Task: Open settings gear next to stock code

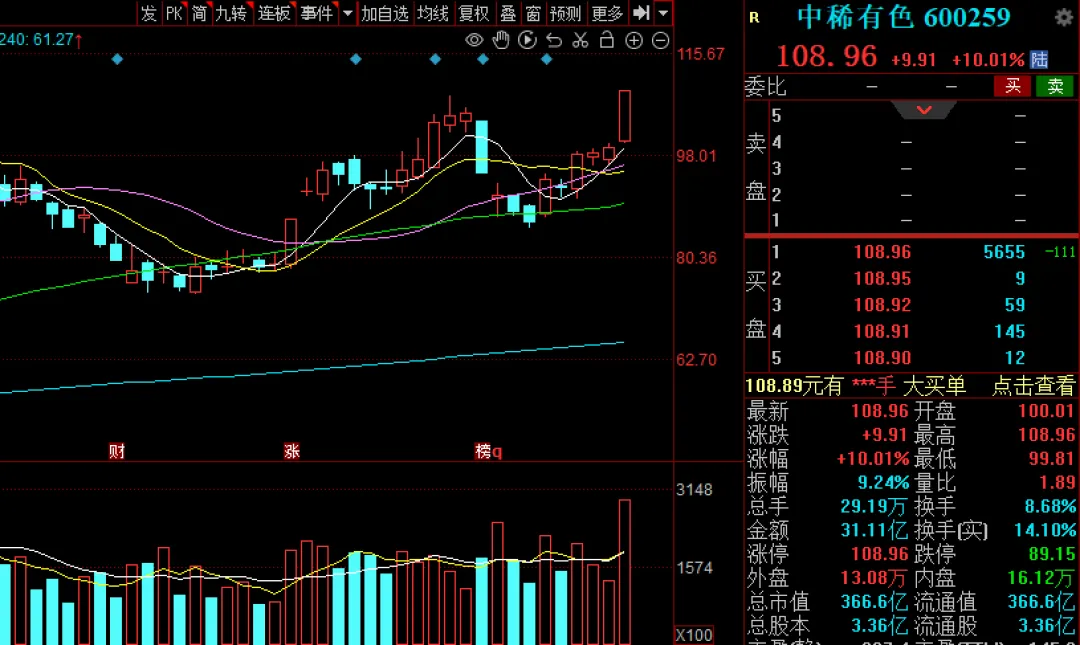Action: tap(1064, 17)
